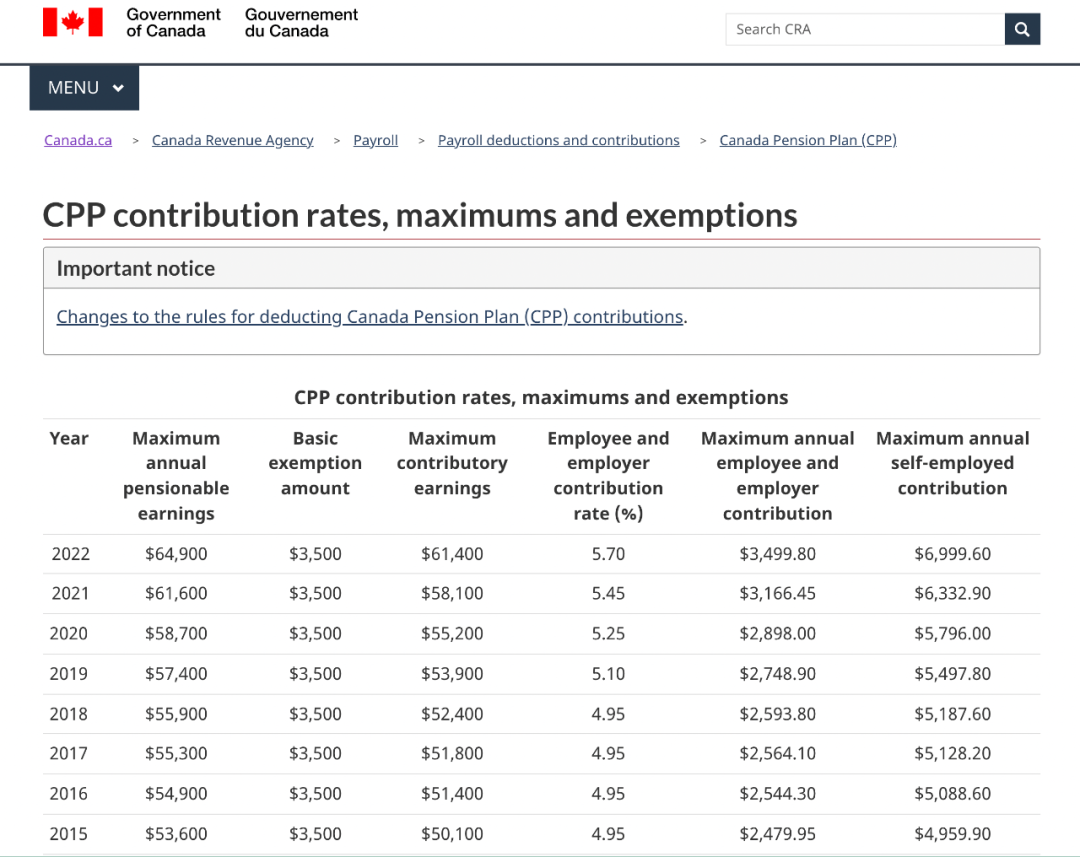This screenshot has width=1080, height=857.
Task: Open link about changes to CPP deduction rules
Action: [370, 316]
